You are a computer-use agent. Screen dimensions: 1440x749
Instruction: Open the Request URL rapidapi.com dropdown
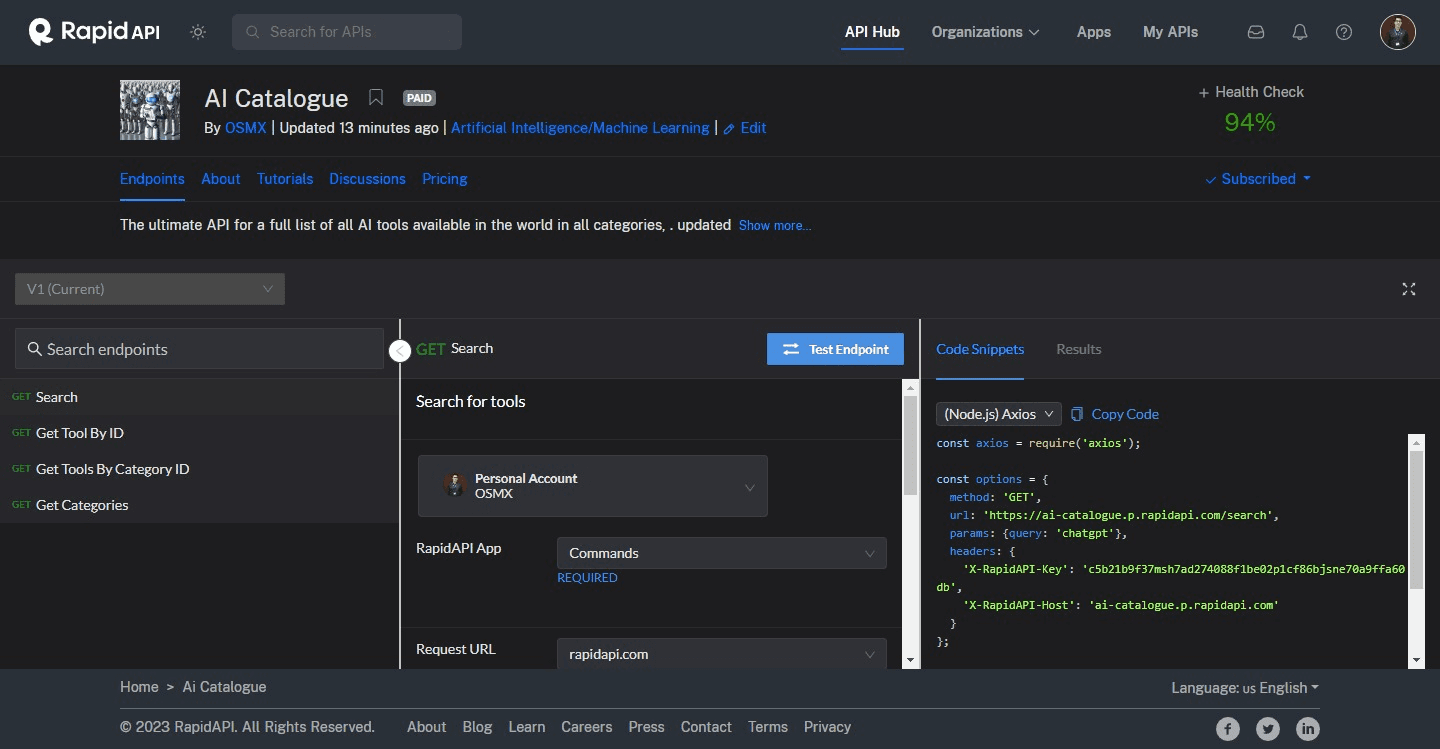point(722,654)
